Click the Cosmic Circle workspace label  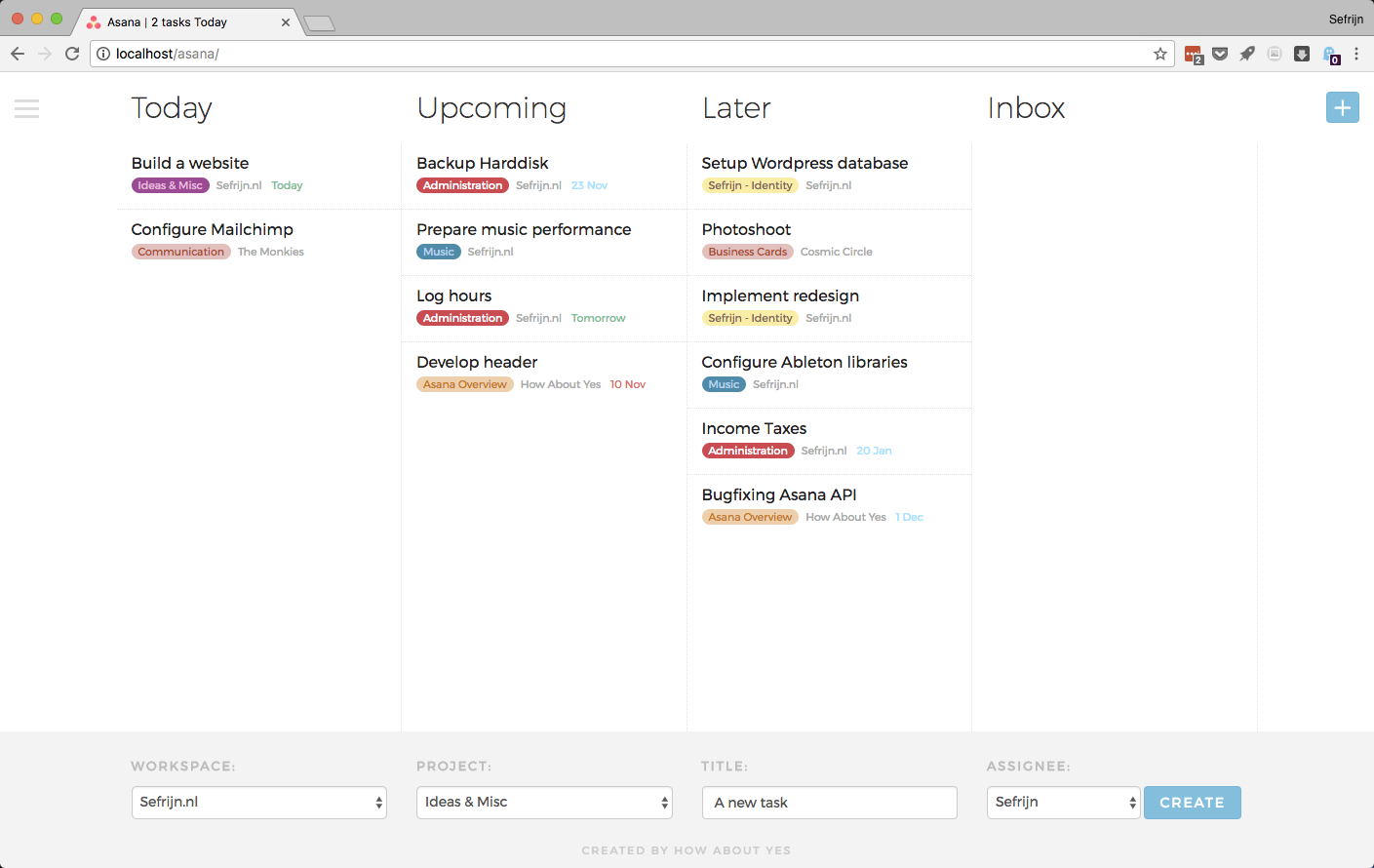(837, 252)
